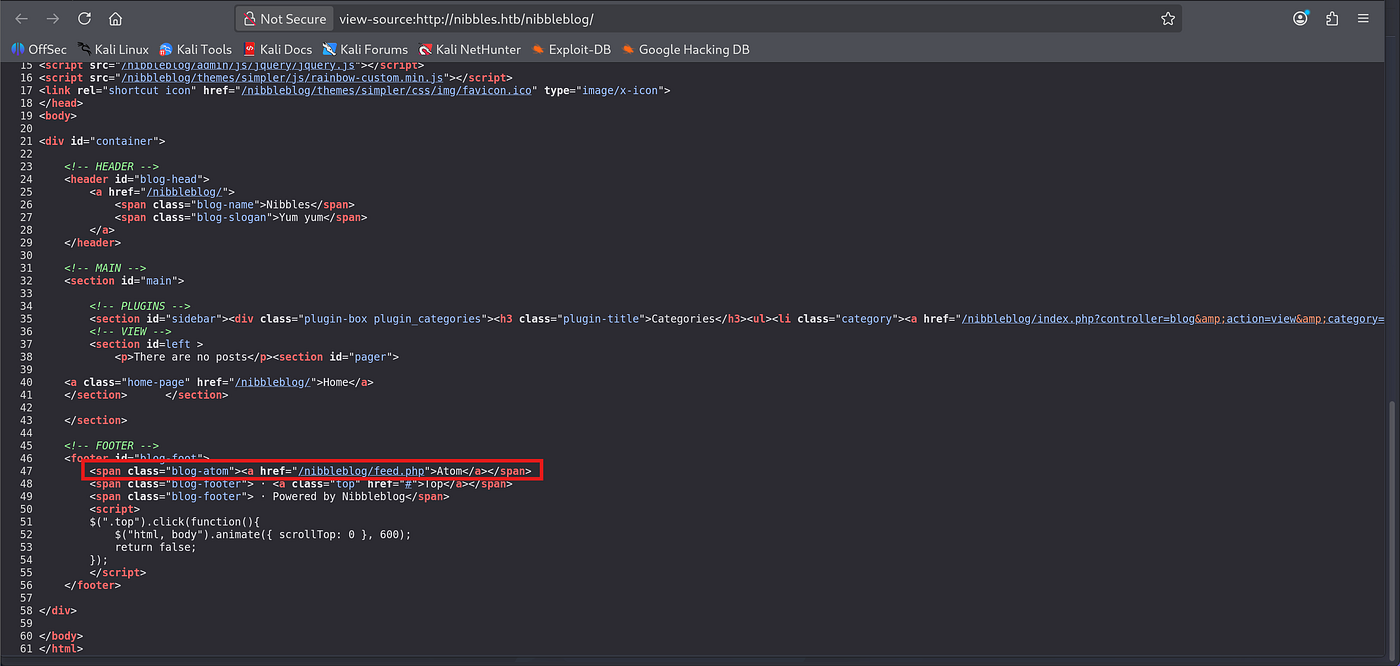This screenshot has height=666, width=1400.
Task: Click the div id="container" line
Action: pos(102,141)
